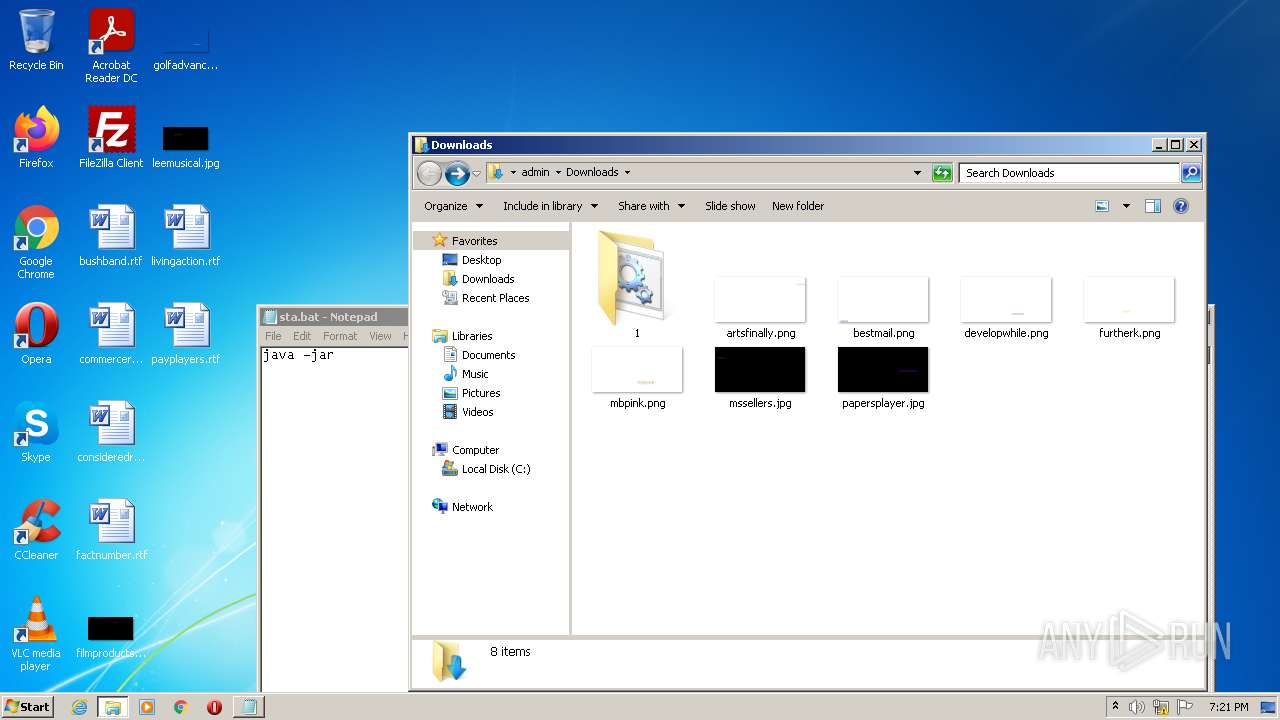Select payplayers.rtf on the desktop
This screenshot has width=1280, height=720.
click(x=186, y=334)
